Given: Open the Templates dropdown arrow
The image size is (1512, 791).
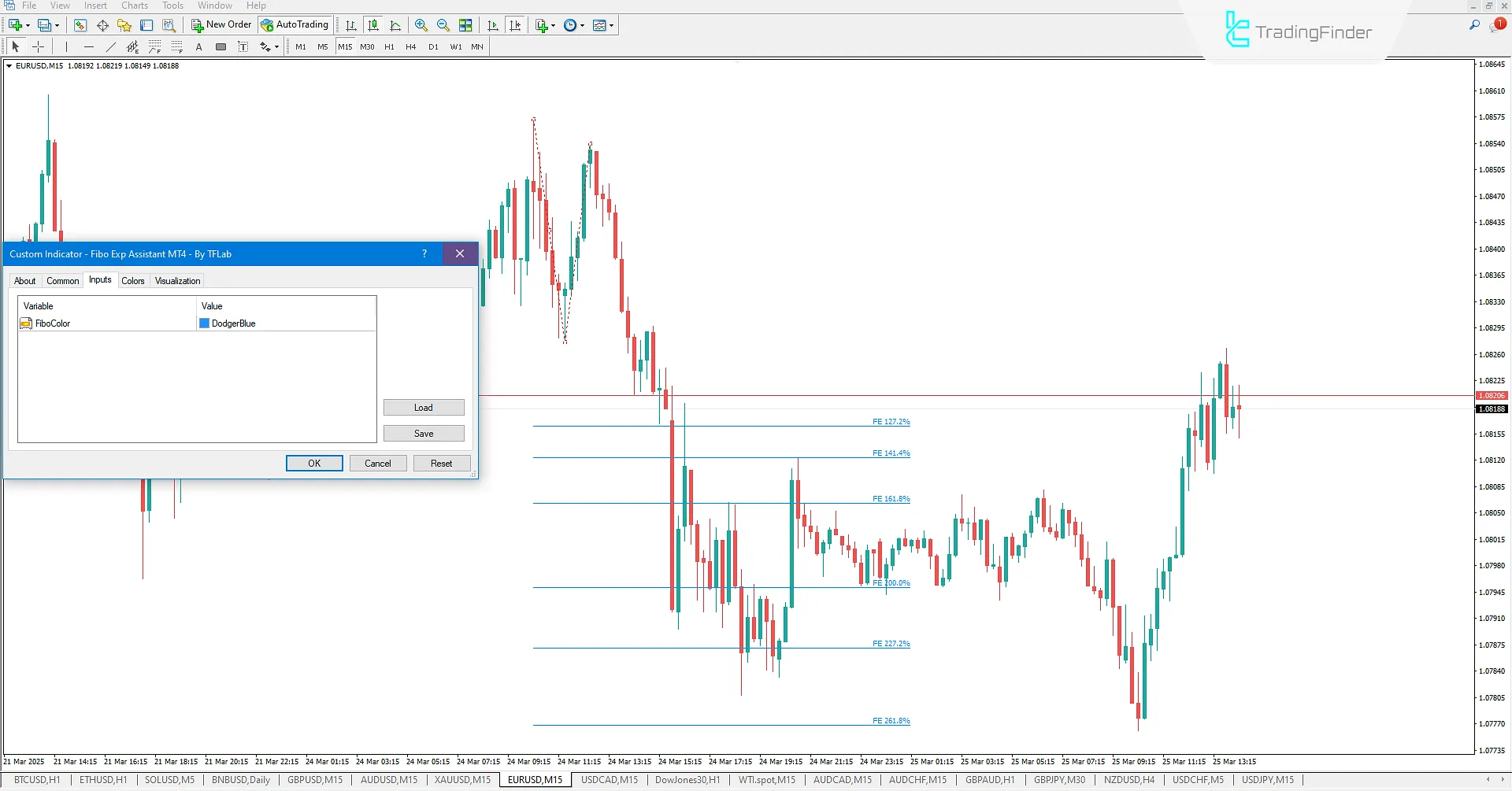Looking at the screenshot, I should [612, 24].
